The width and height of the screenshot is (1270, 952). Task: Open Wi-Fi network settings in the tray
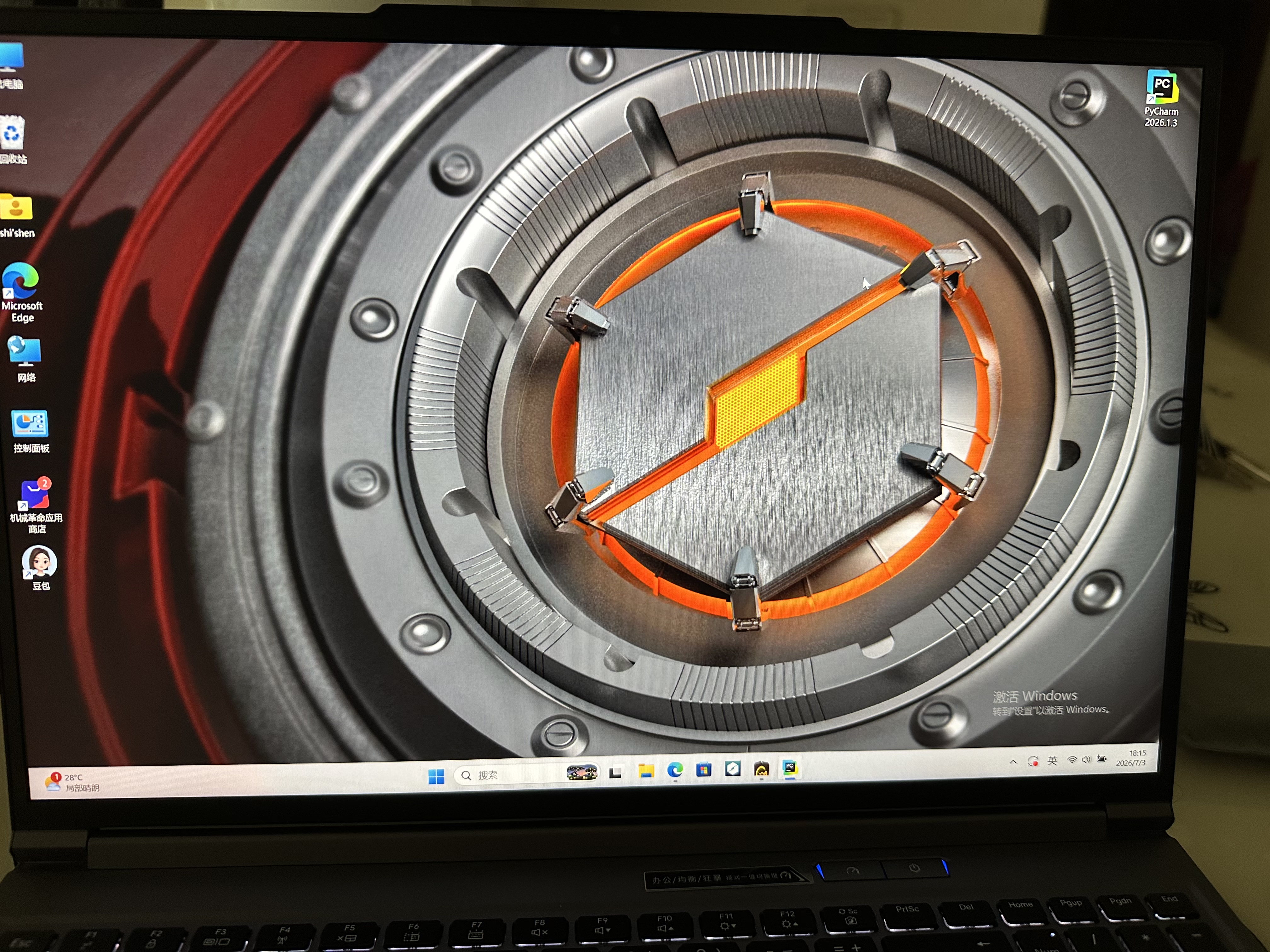pyautogui.click(x=1072, y=760)
